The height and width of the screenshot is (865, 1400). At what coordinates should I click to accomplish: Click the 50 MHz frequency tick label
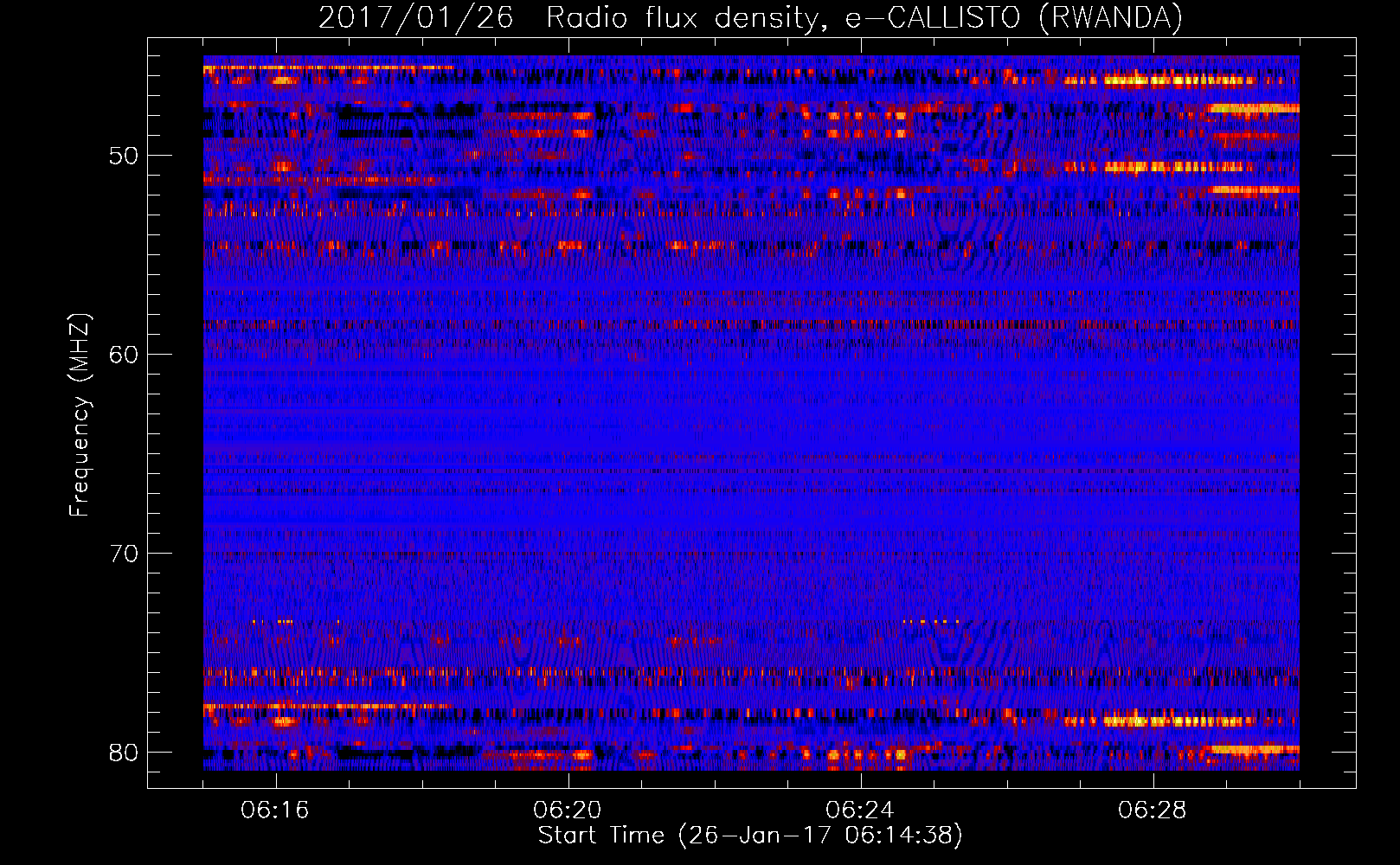(125, 156)
